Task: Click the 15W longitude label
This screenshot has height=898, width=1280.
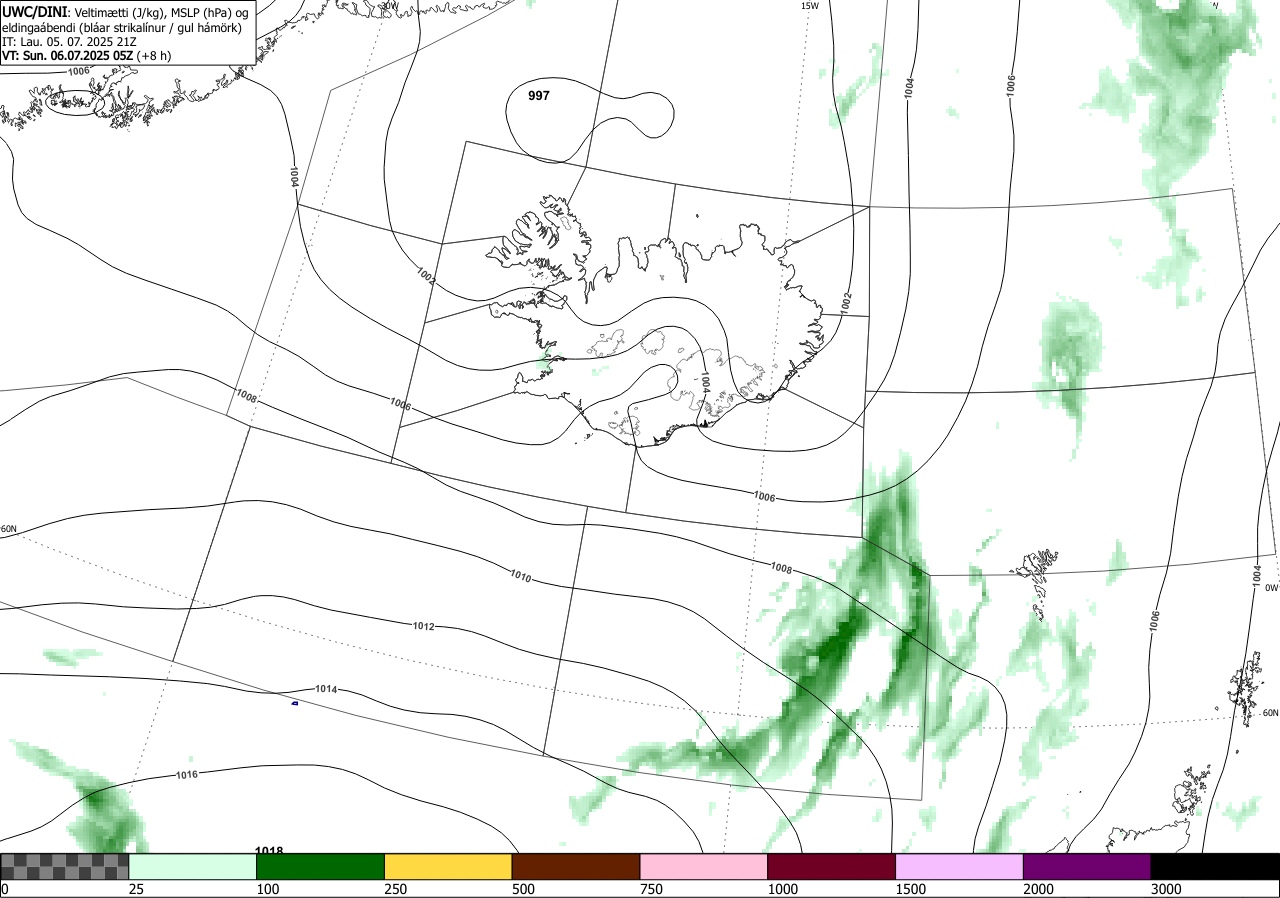Action: [x=810, y=6]
